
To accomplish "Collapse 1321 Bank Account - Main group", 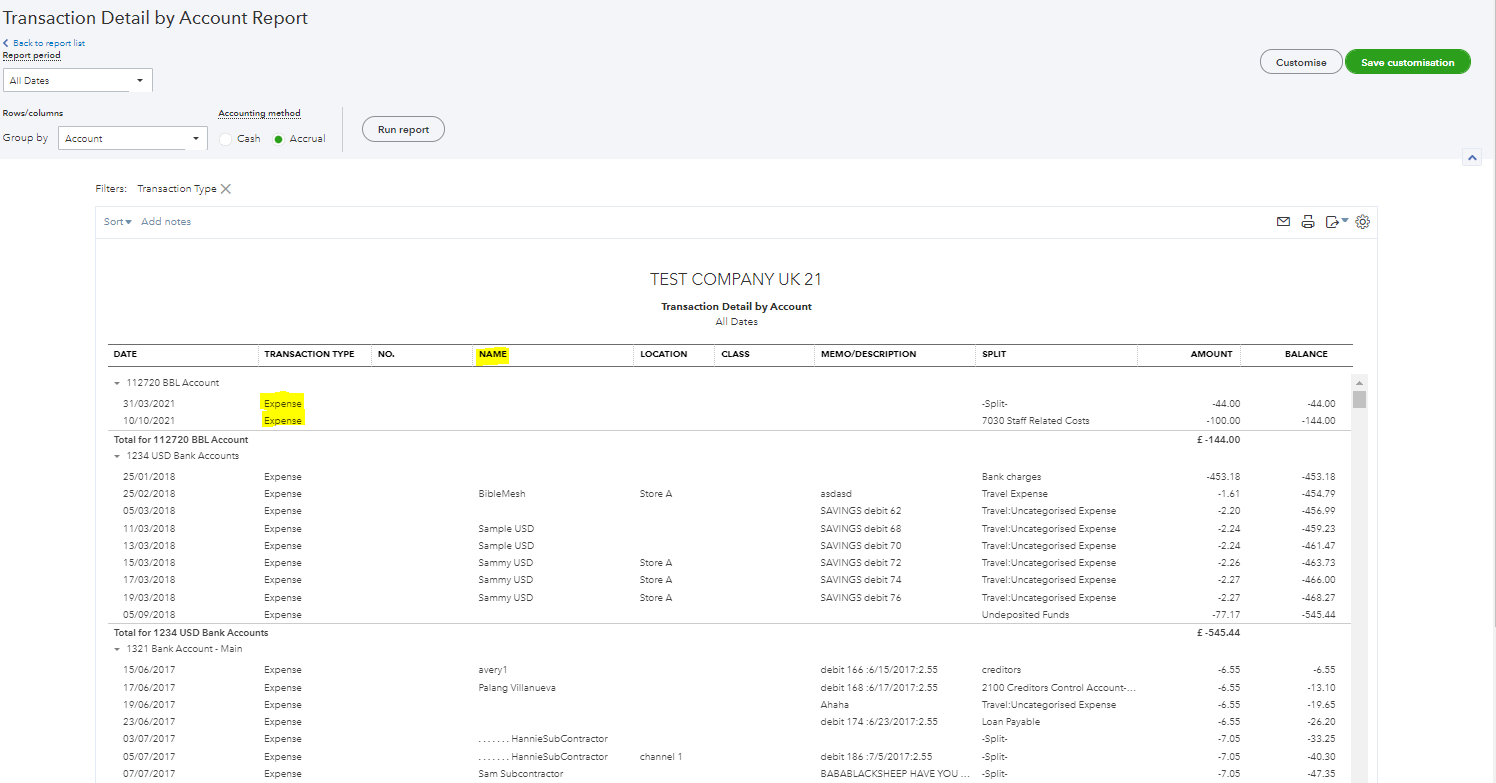I will tap(117, 649).
